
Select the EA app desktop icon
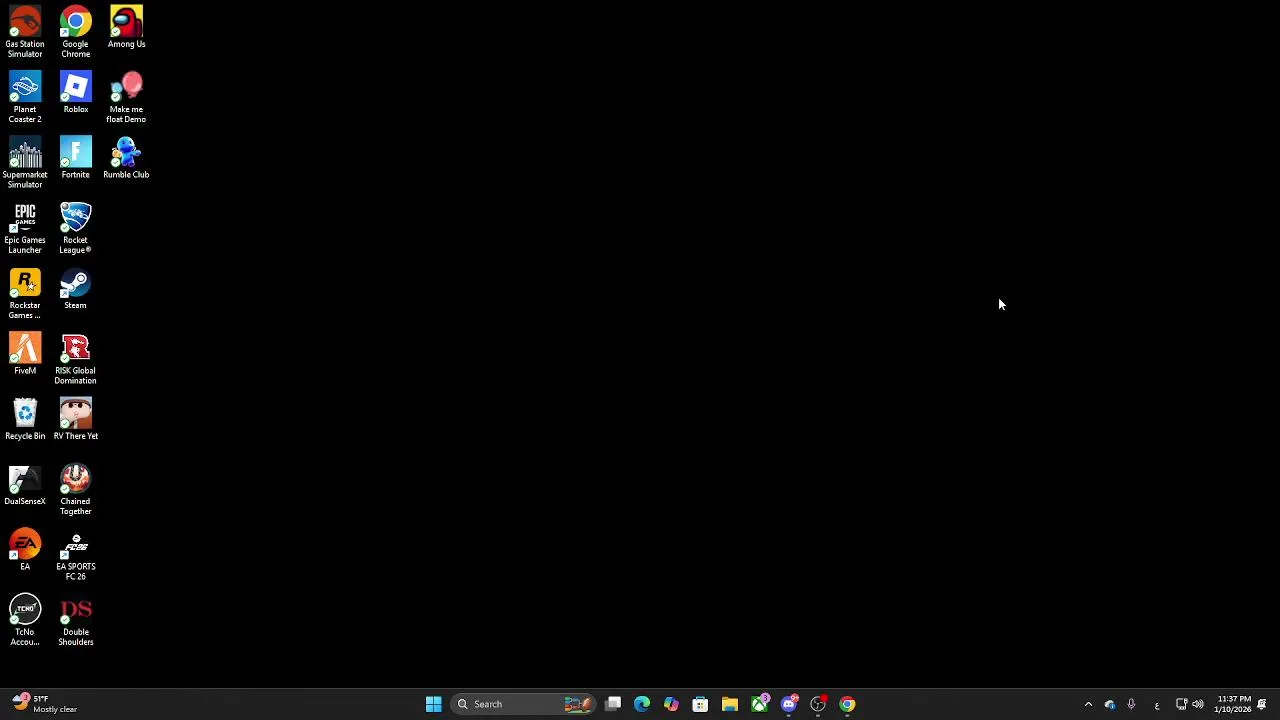point(25,549)
